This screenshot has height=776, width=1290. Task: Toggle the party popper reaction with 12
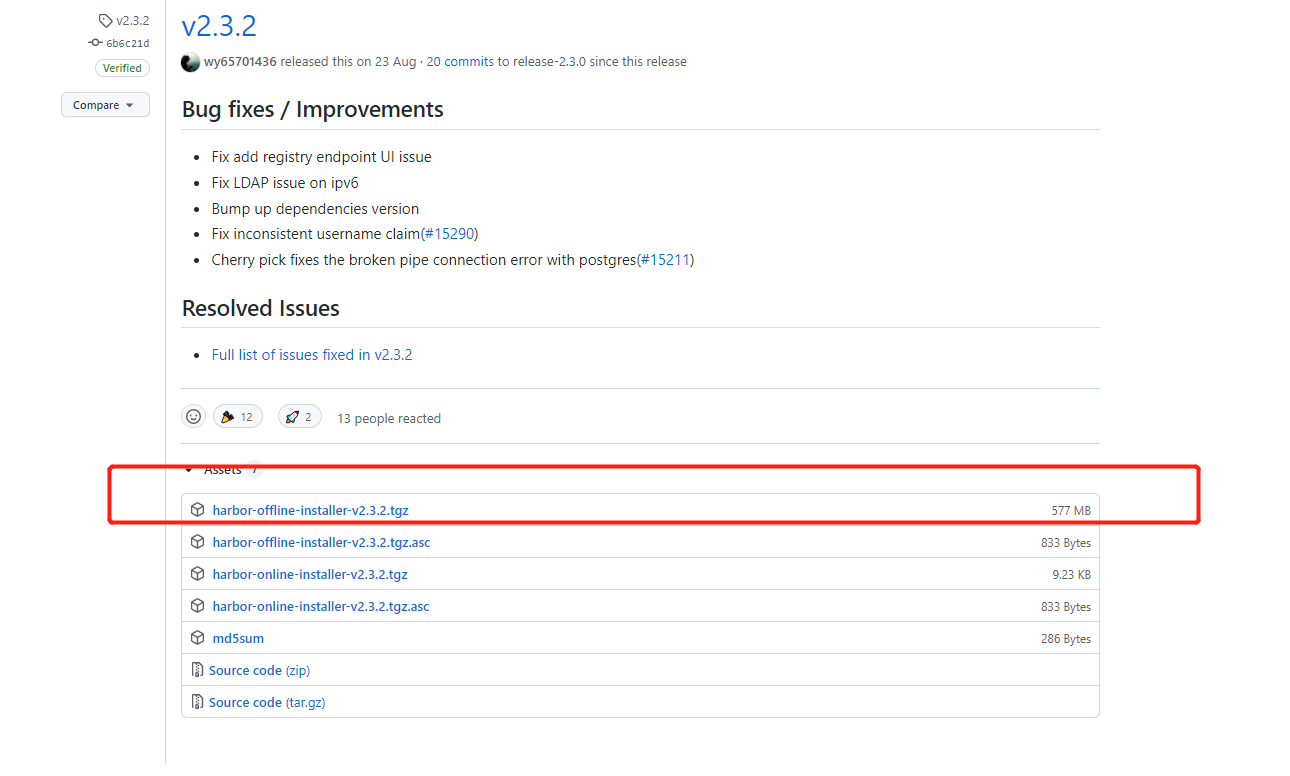coord(238,417)
